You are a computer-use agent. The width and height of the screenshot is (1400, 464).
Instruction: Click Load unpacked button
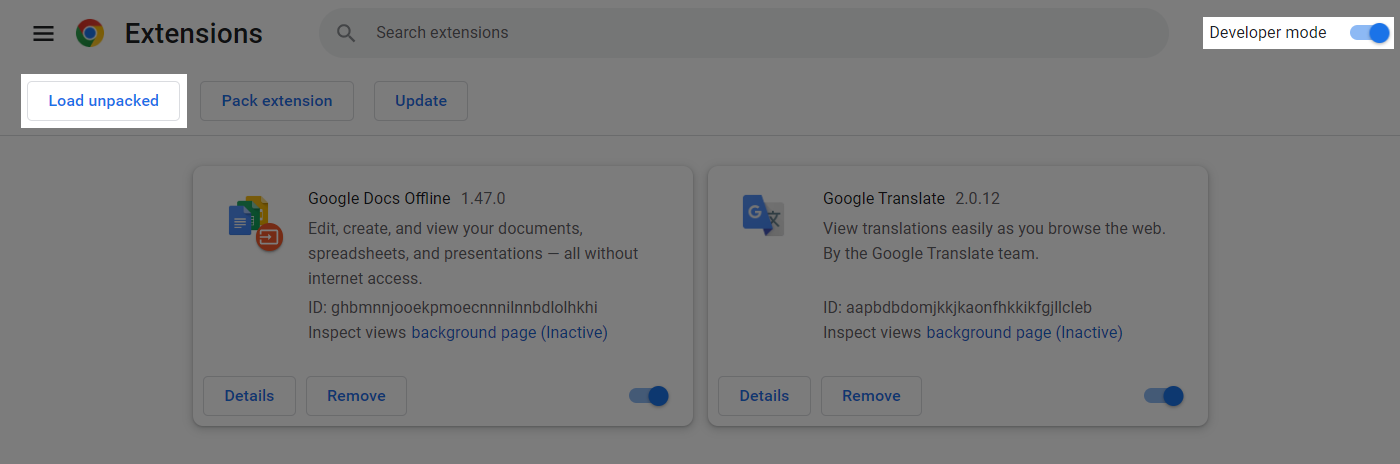coord(103,101)
